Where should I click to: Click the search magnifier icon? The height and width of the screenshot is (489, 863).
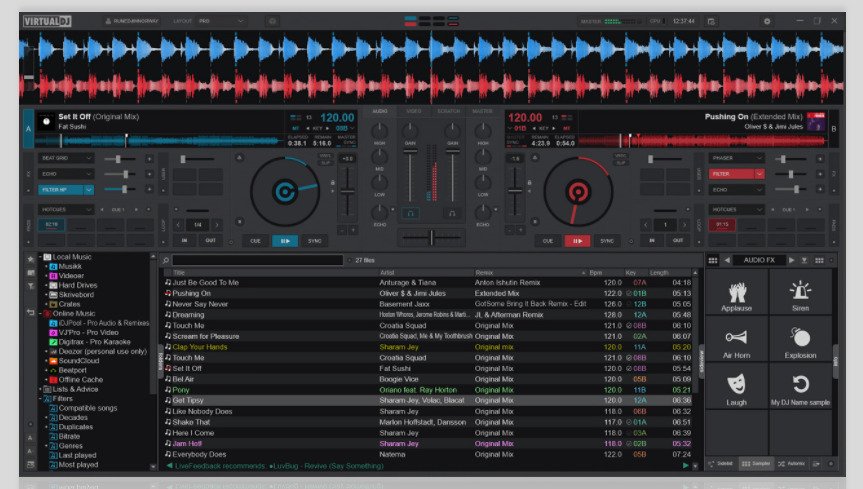click(166, 260)
